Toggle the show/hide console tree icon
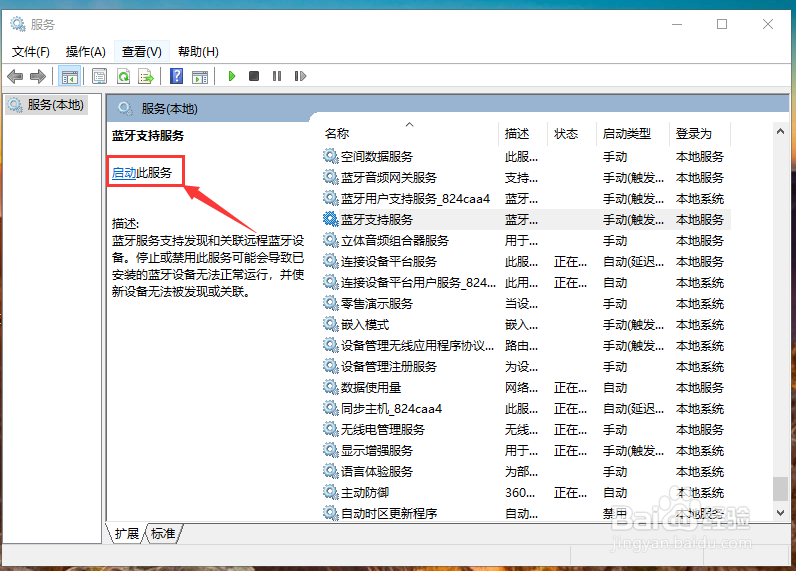Viewport: 796px width, 571px height. pos(70,77)
